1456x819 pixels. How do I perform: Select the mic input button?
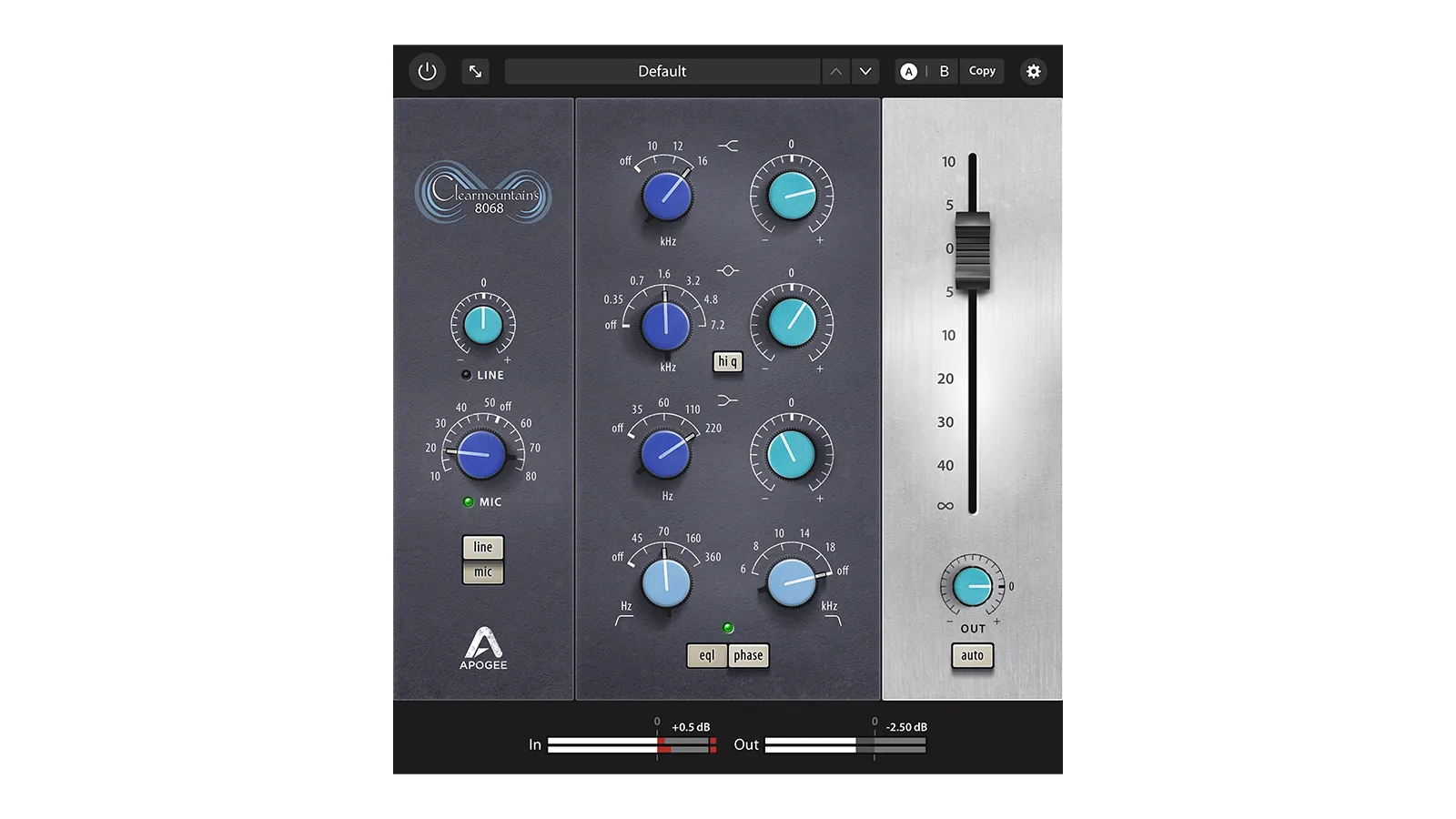483,572
